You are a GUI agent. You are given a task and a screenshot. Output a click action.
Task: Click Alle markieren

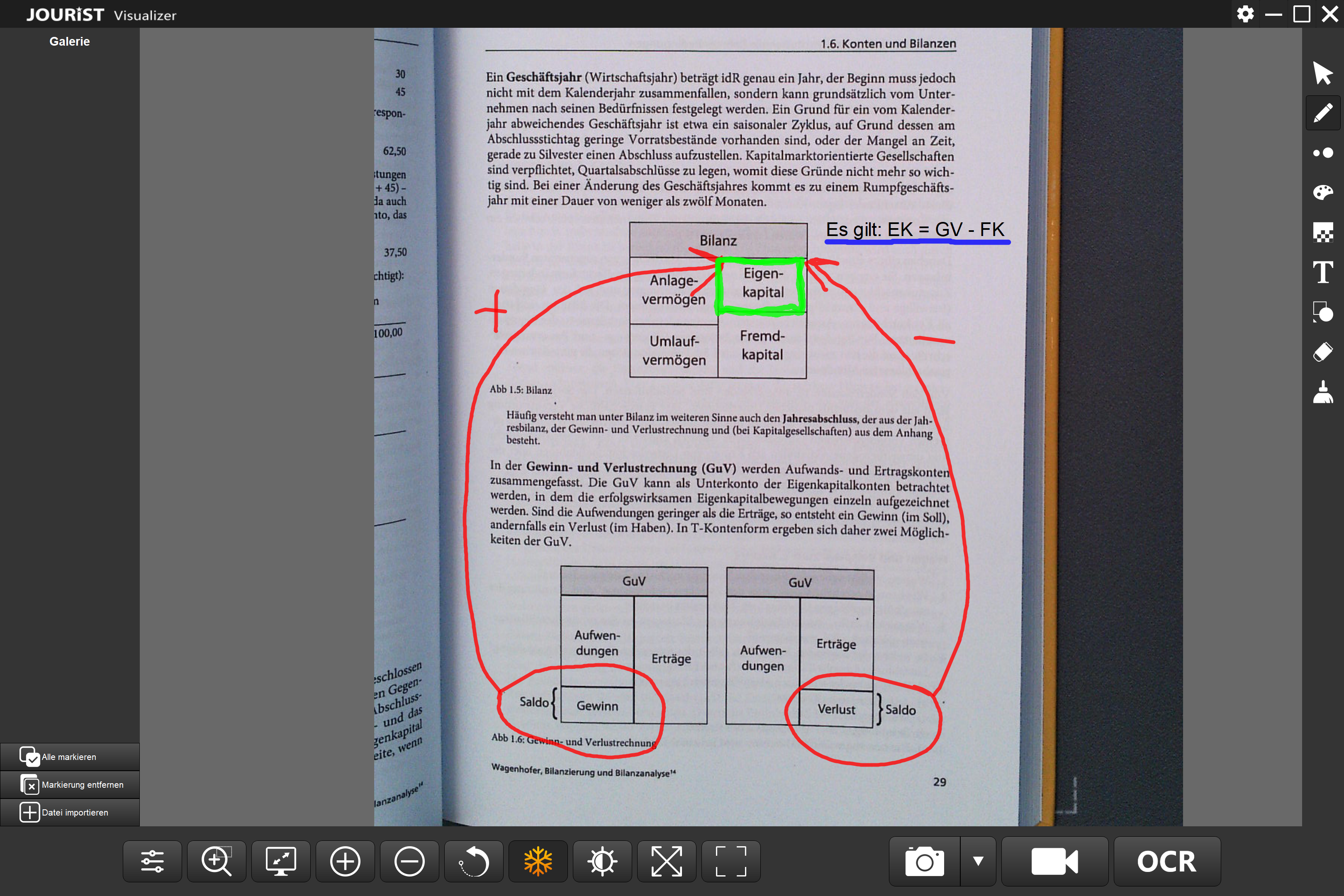click(69, 757)
